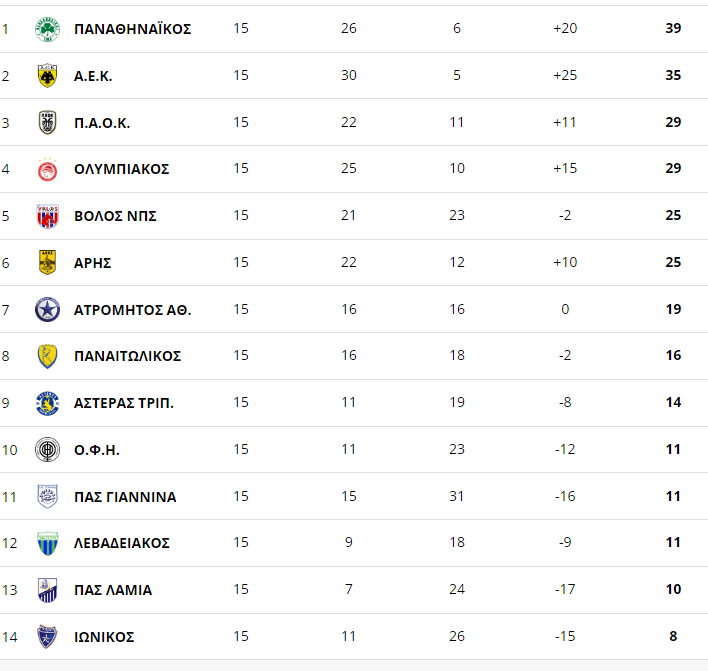Click the ΙΩΝΙΚΟΣ team name

point(104,637)
